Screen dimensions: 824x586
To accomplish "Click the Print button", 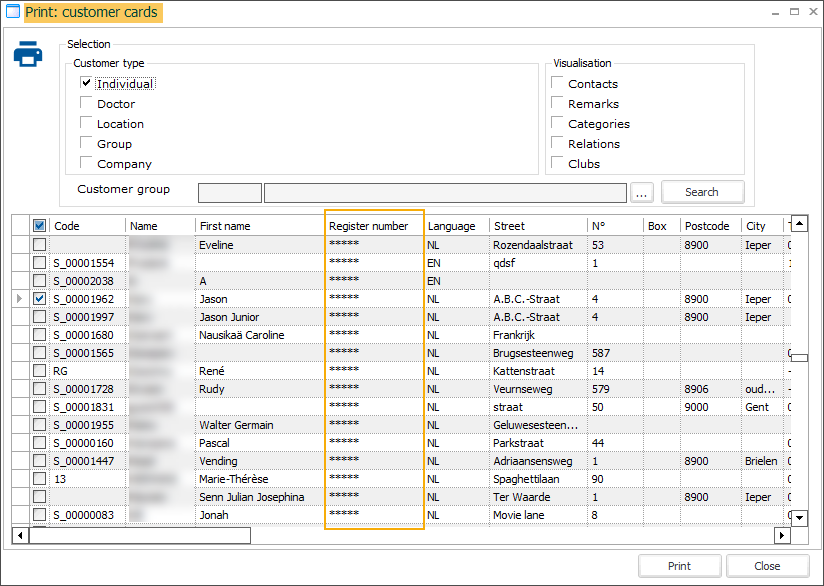I will [x=679, y=566].
